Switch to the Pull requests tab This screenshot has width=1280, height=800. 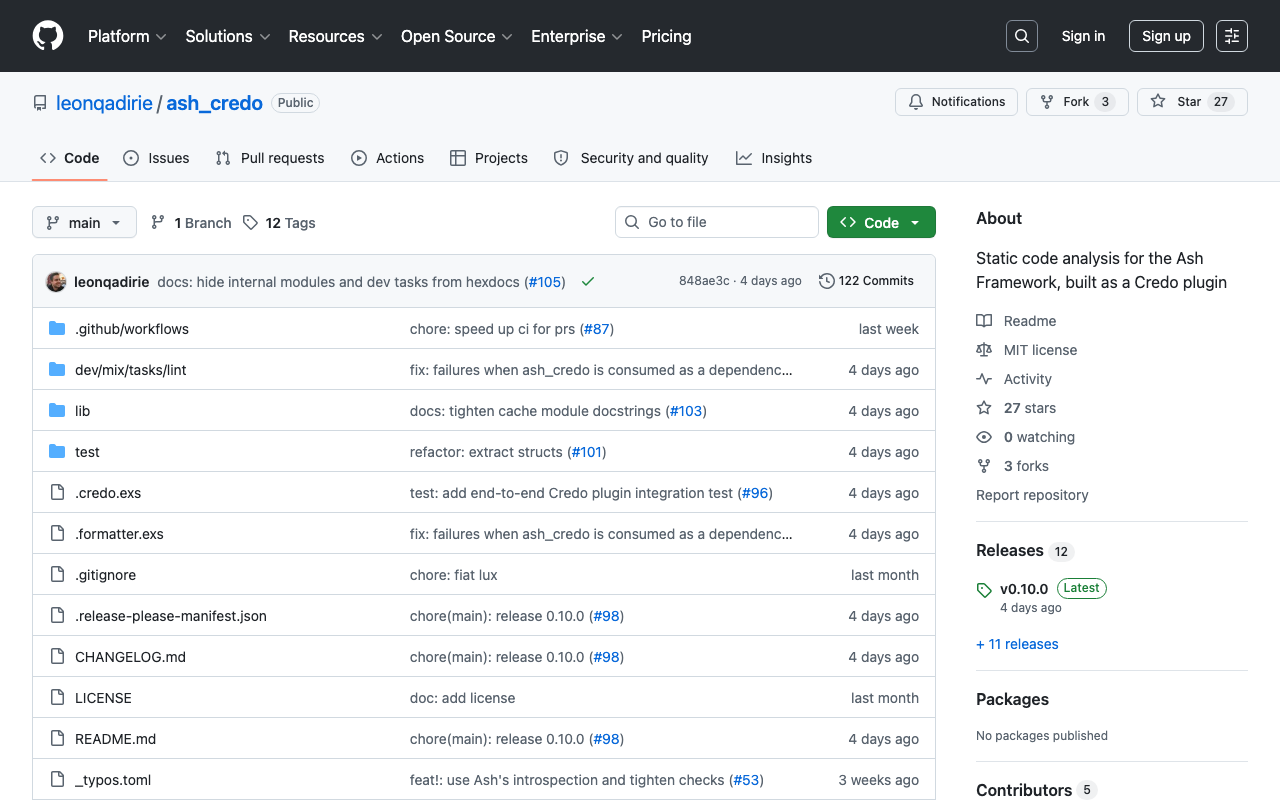[x=270, y=158]
